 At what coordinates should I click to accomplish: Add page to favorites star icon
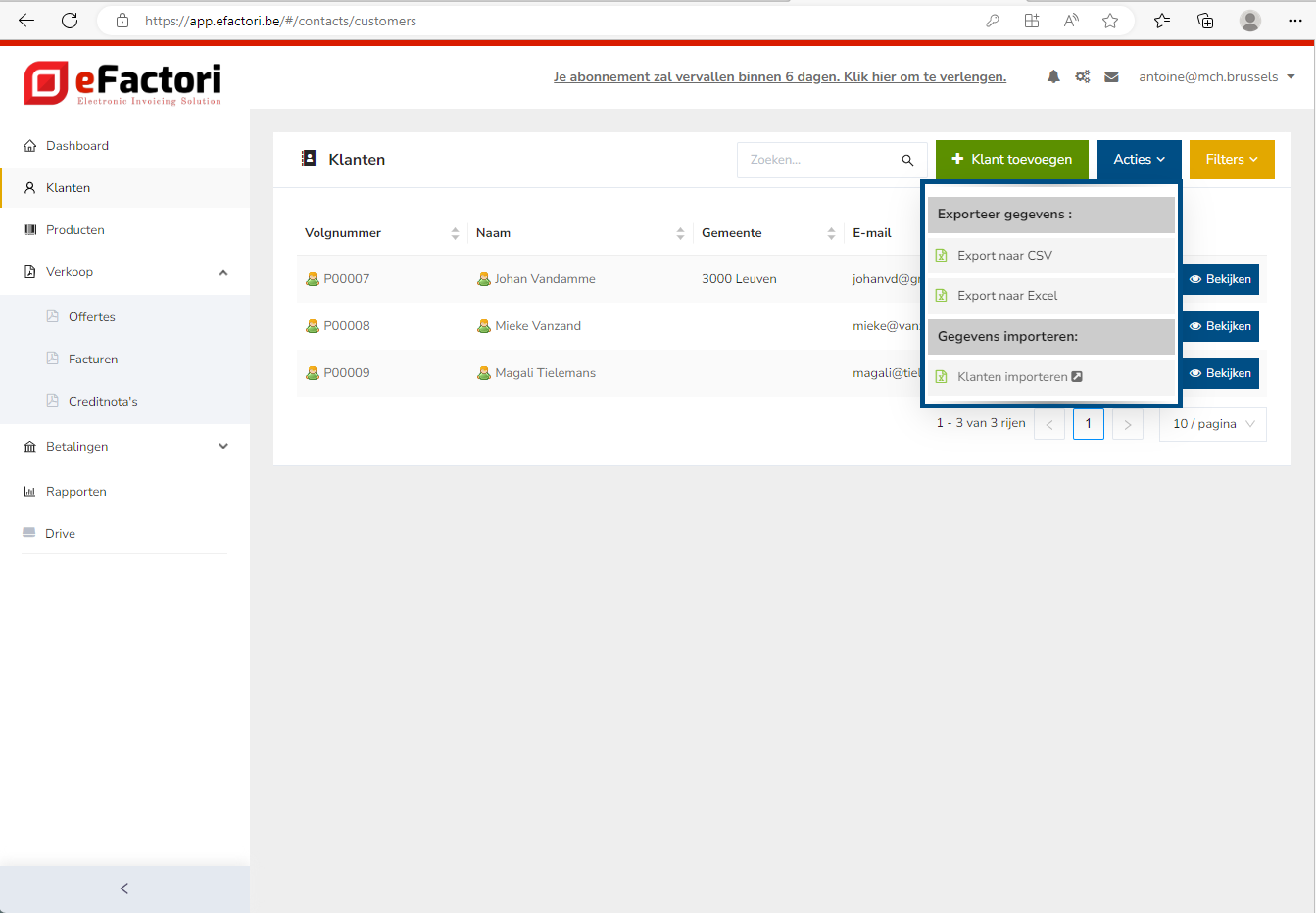pos(1110,21)
